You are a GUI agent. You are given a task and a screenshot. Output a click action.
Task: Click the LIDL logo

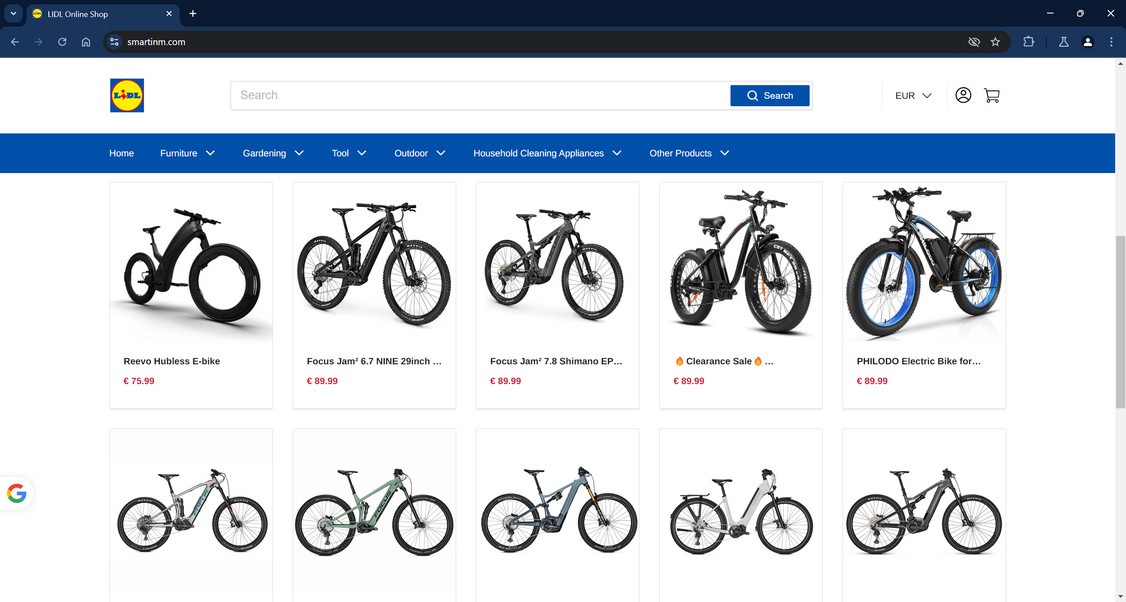click(x=127, y=96)
